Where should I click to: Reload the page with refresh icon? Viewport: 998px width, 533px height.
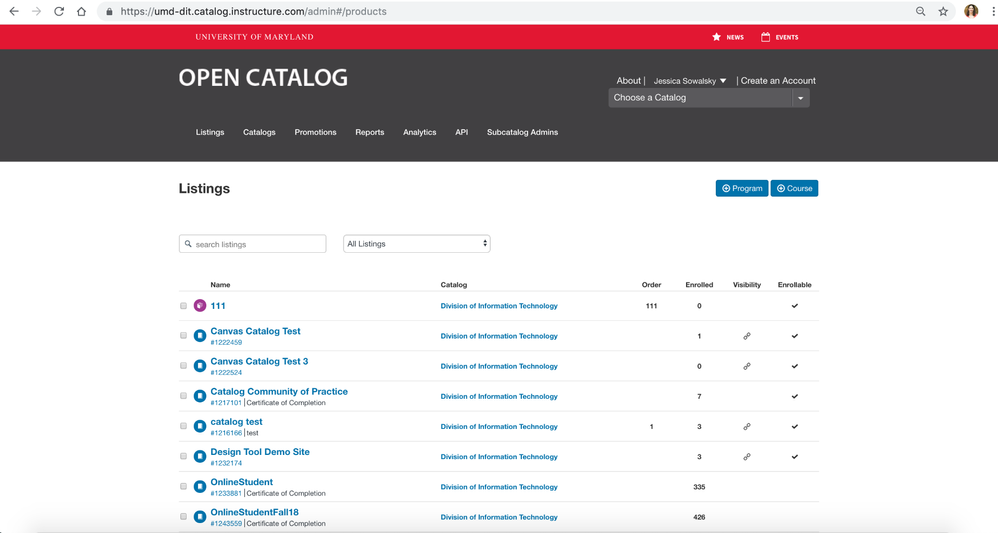point(59,11)
